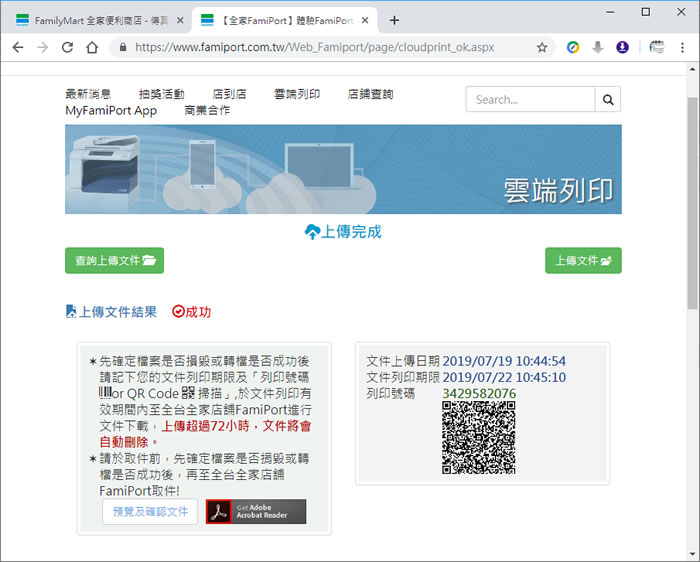Open the browser home page icon
This screenshot has width=700, height=562.
coord(92,47)
